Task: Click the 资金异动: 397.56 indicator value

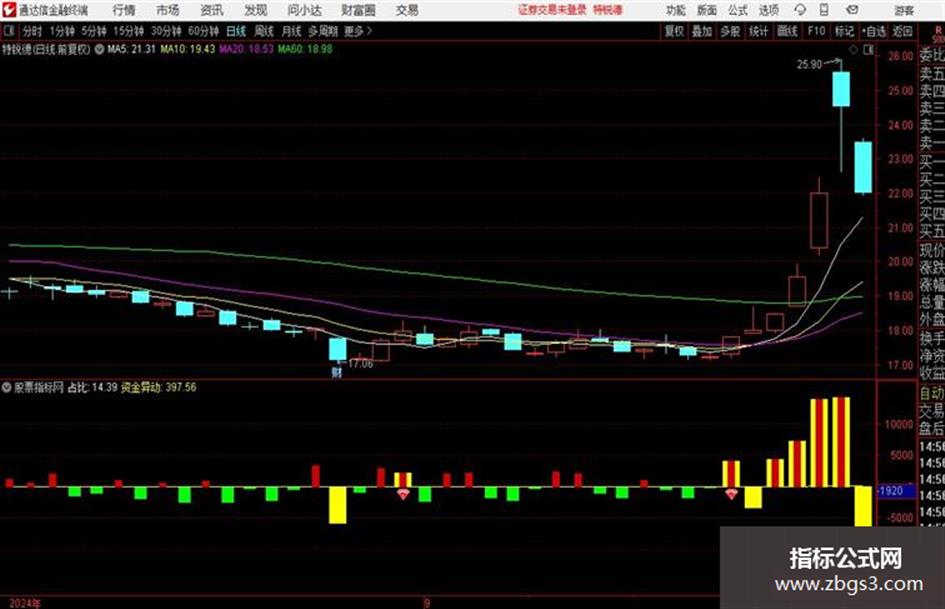Action: (159, 387)
